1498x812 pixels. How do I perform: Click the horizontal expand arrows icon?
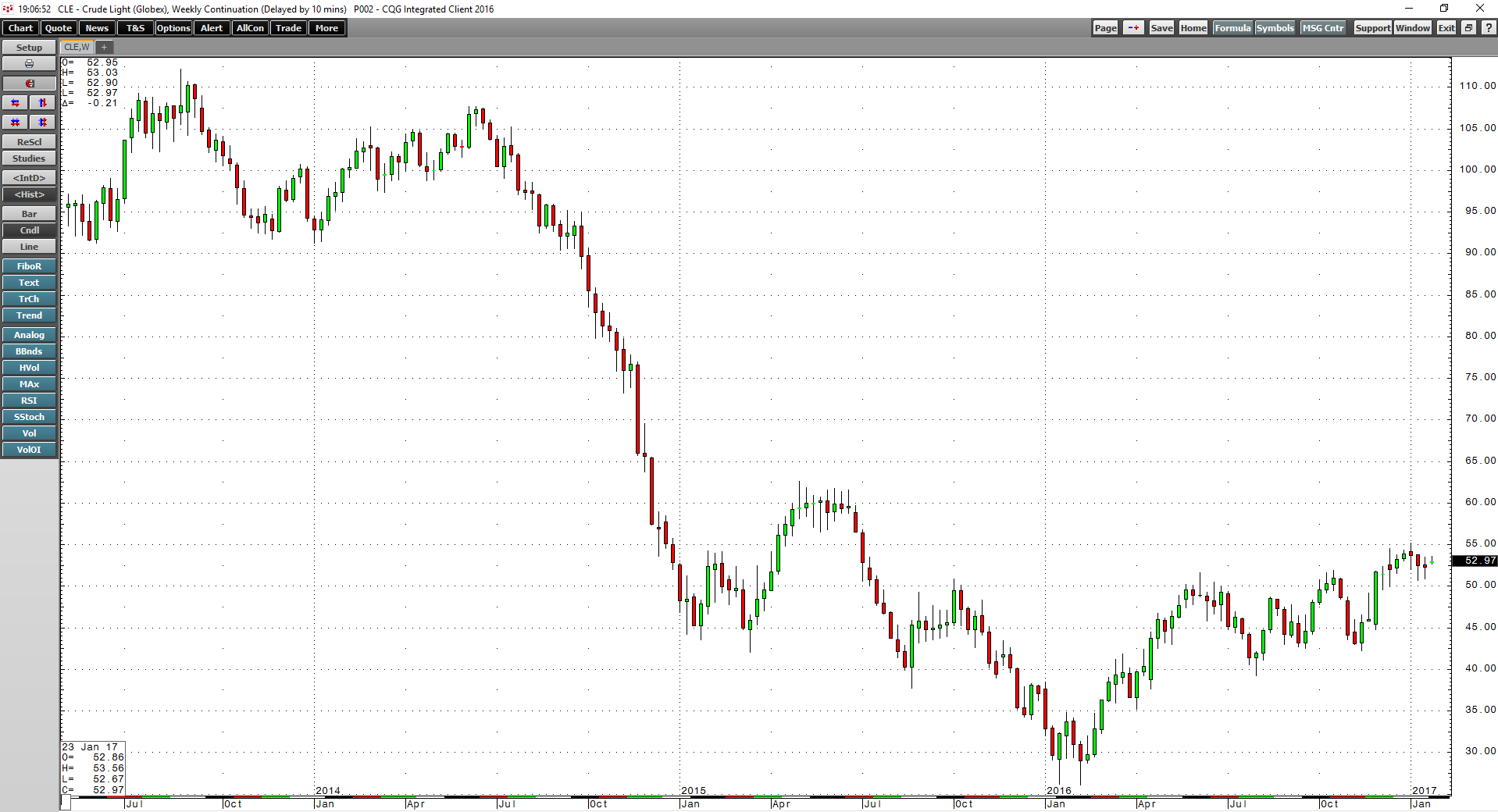(16, 103)
